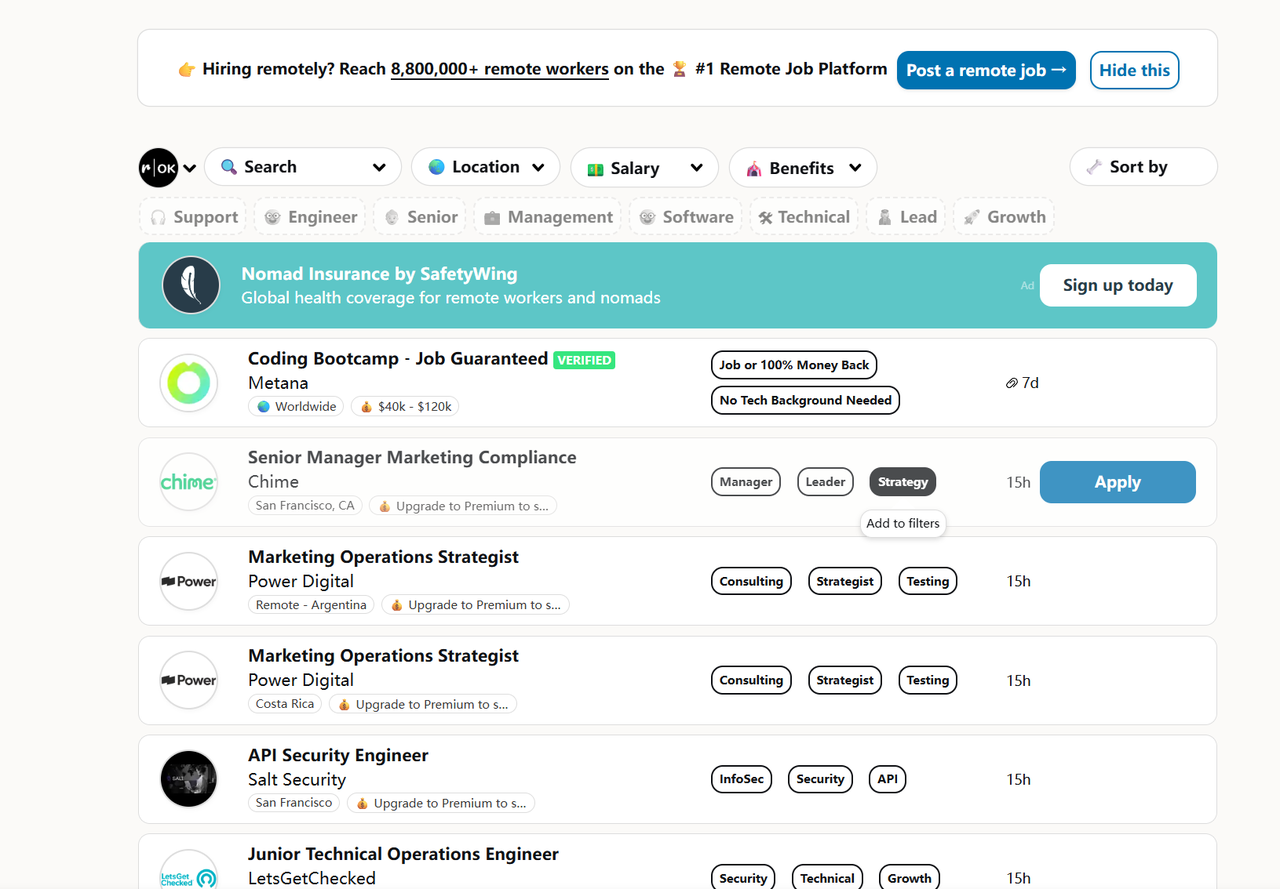Expand the Location dropdown
This screenshot has width=1280, height=889.
pos(485,167)
